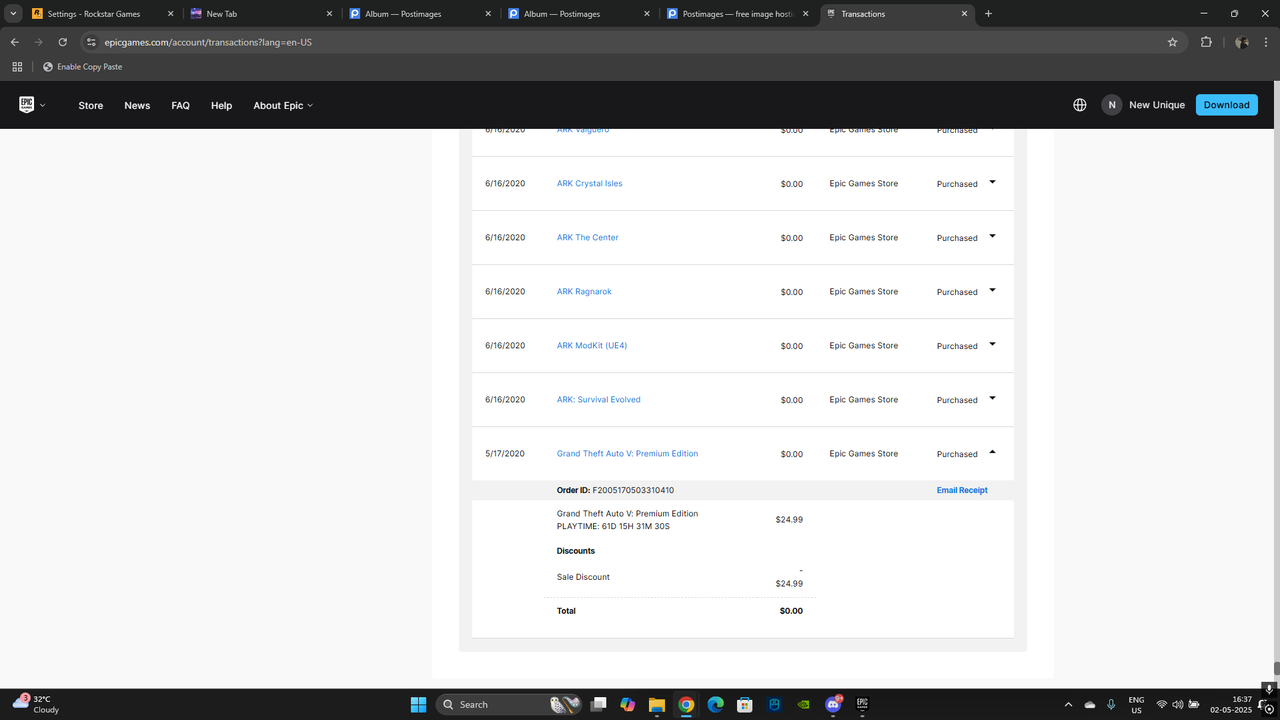1280x720 pixels.
Task: Open the Epic logo dropdown chevron
Action: (x=42, y=105)
